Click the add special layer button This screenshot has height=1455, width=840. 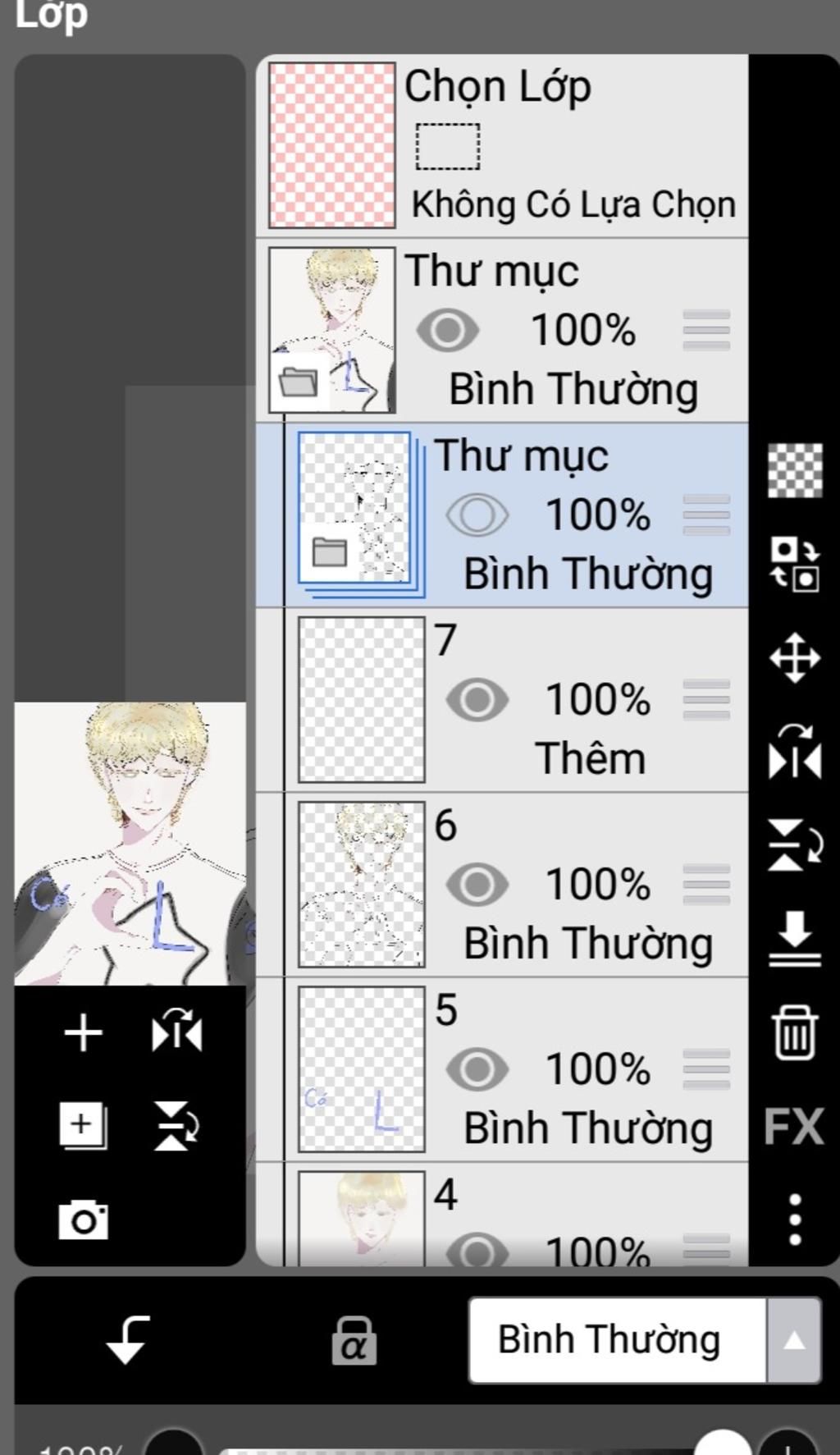(x=83, y=1125)
